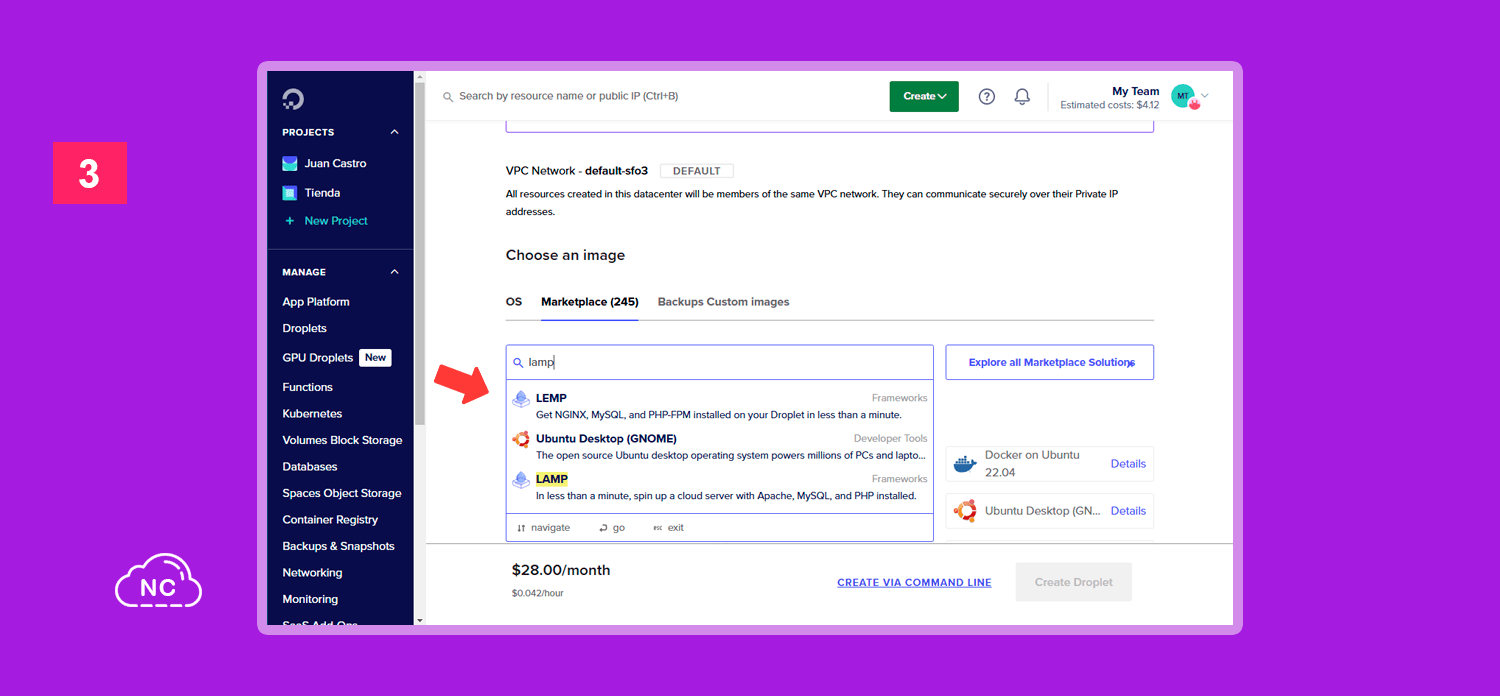Select the Marketplace (245) tab
The image size is (1500, 696).
pos(590,302)
